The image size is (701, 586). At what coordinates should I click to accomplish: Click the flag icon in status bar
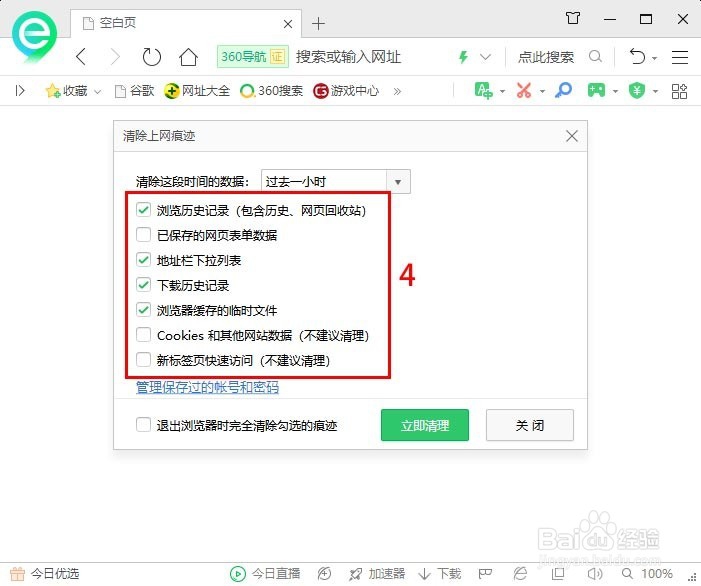pos(485,573)
